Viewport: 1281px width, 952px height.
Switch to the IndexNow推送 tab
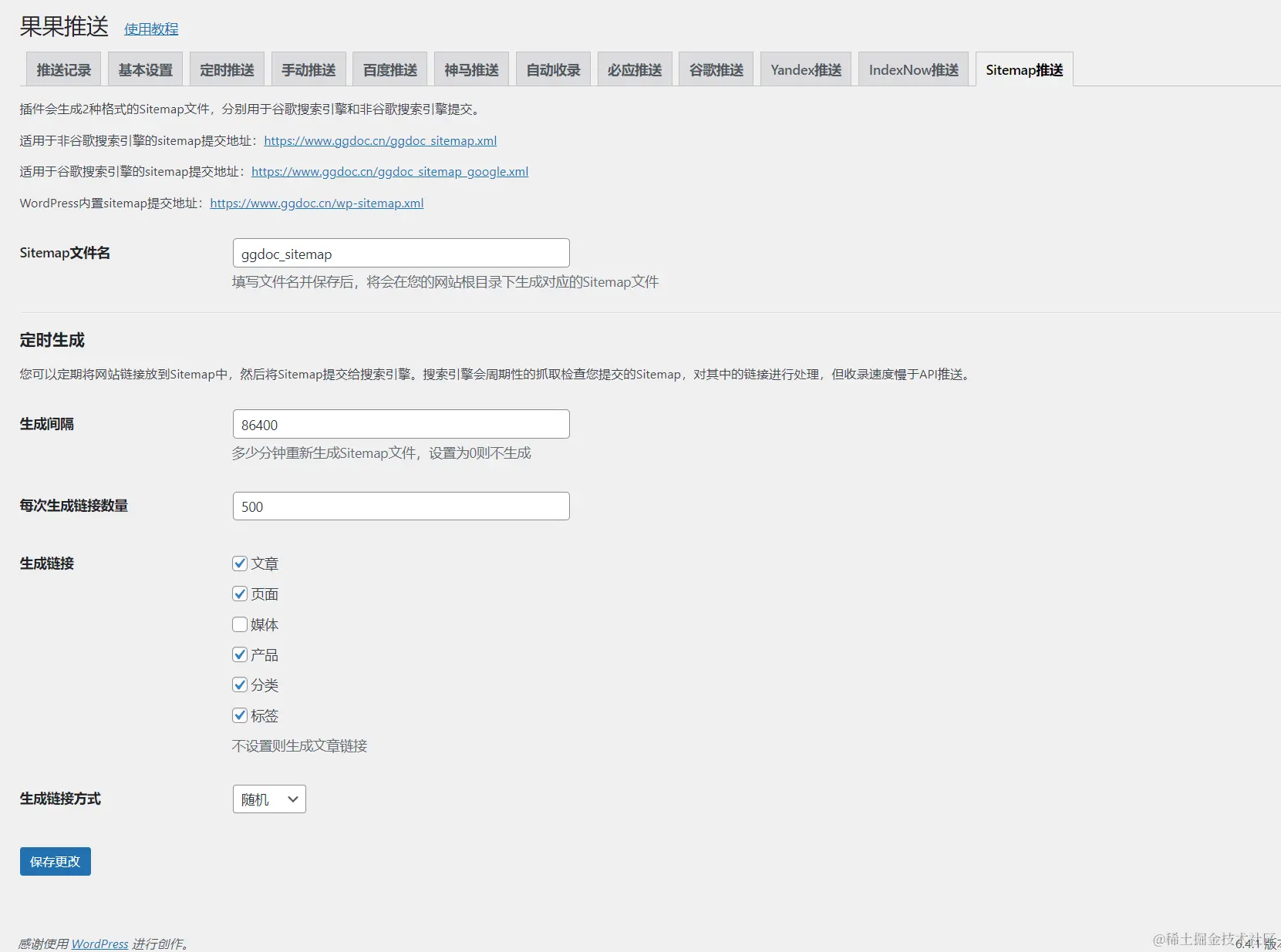pyautogui.click(x=912, y=69)
